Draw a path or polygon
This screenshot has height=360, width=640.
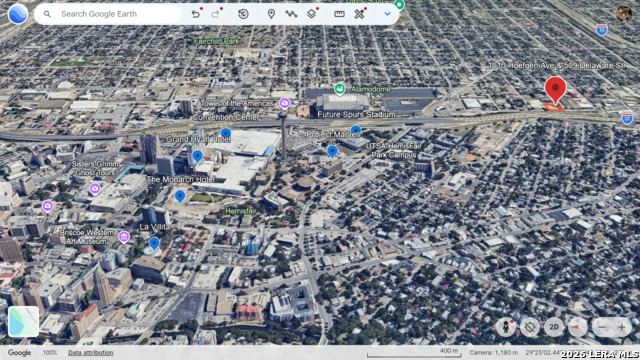[x=291, y=14]
